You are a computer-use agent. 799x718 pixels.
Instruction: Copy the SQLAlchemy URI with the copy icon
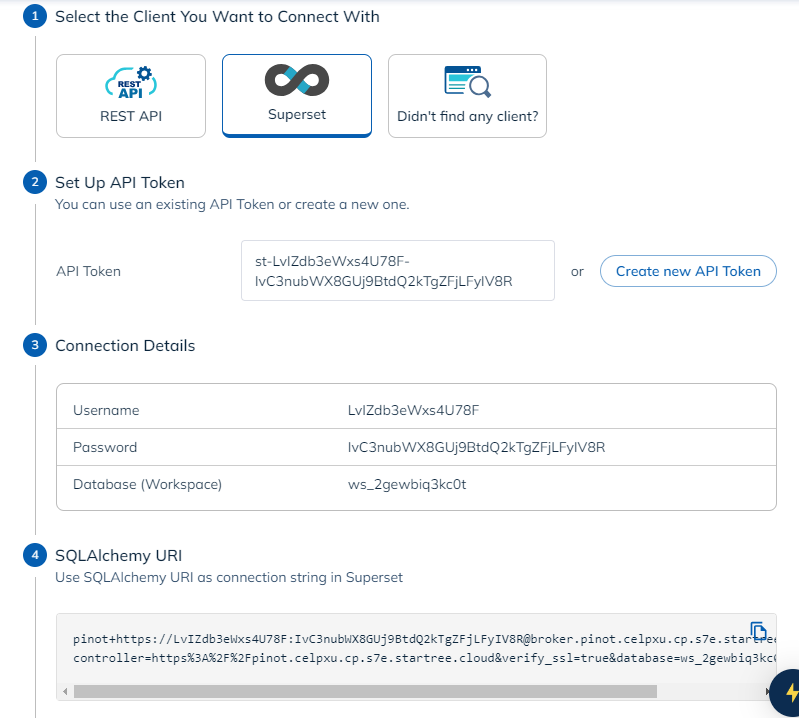pos(758,631)
